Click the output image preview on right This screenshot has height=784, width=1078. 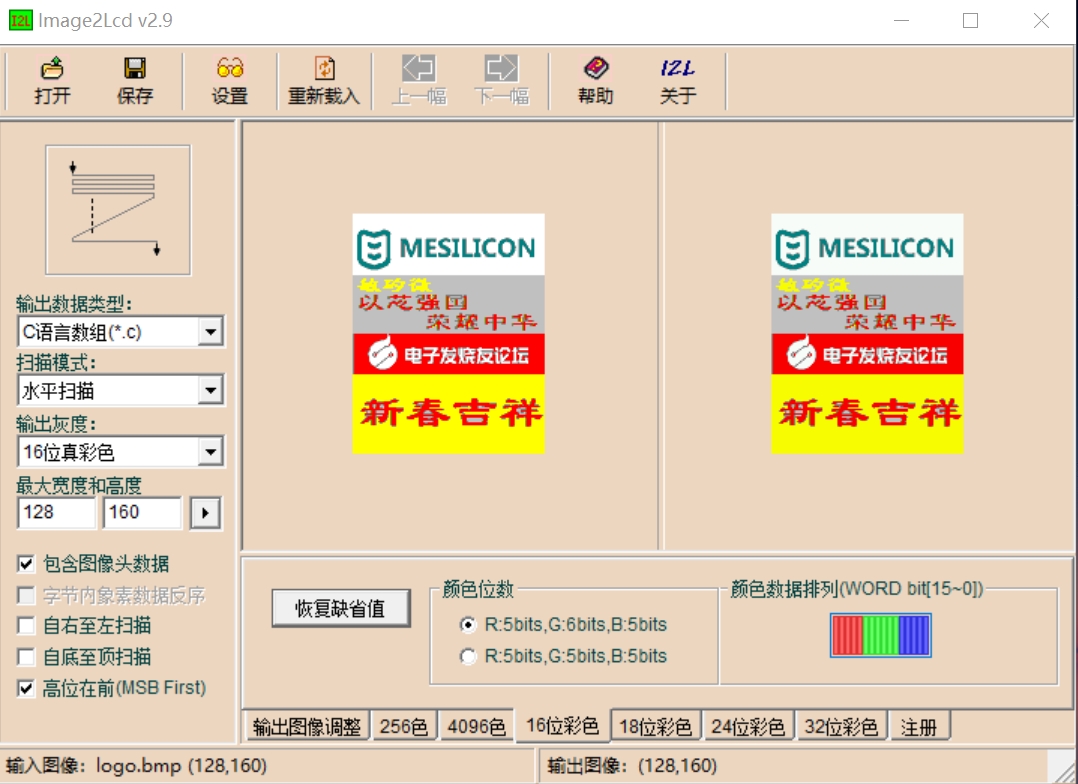[x=867, y=334]
